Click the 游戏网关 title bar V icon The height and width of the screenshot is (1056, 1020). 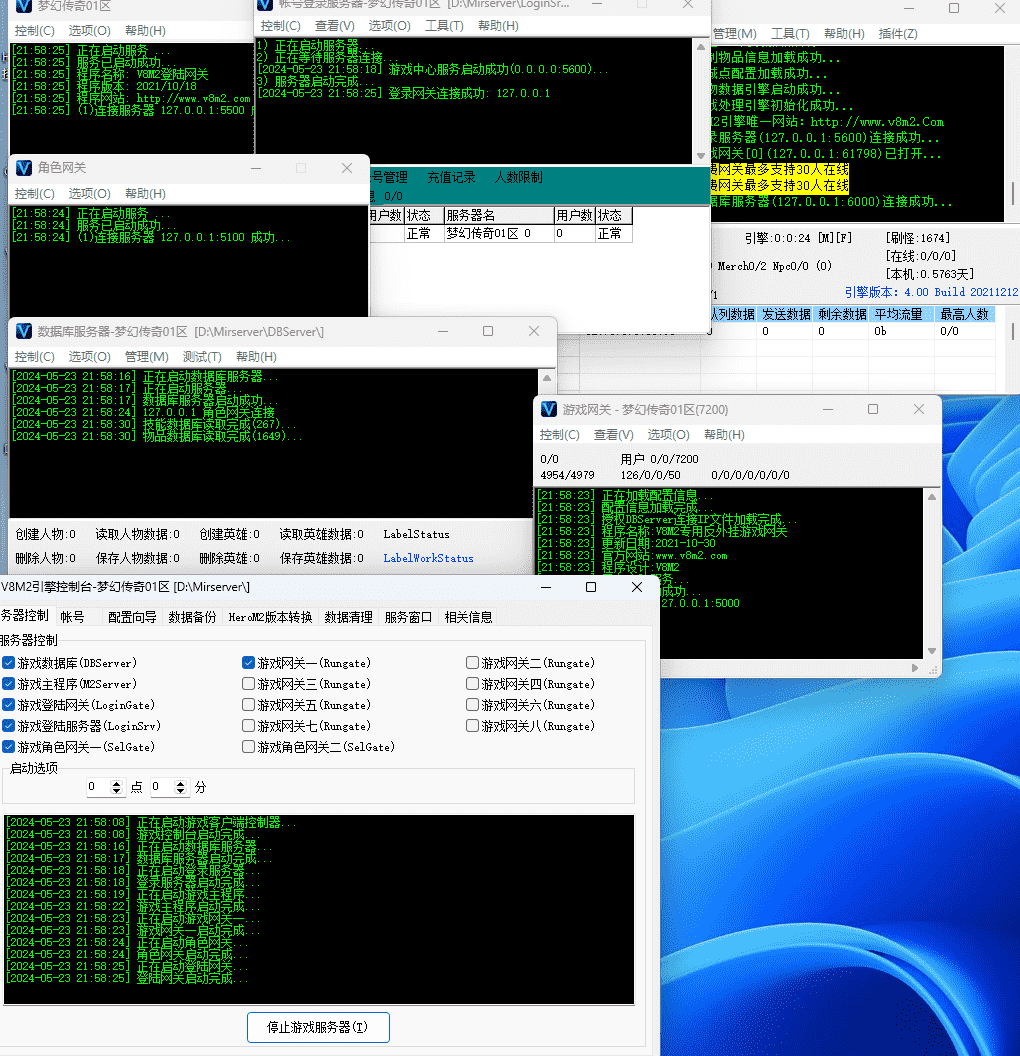[x=548, y=409]
